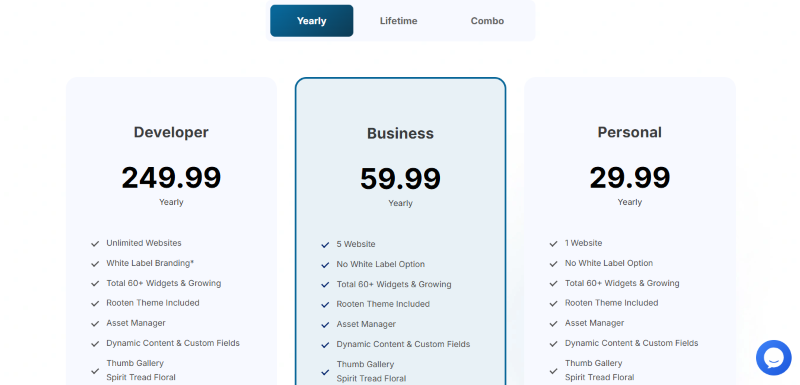Click Developer's Rooten Theme Included text
Image resolution: width=800 pixels, height=385 pixels.
click(x=153, y=302)
